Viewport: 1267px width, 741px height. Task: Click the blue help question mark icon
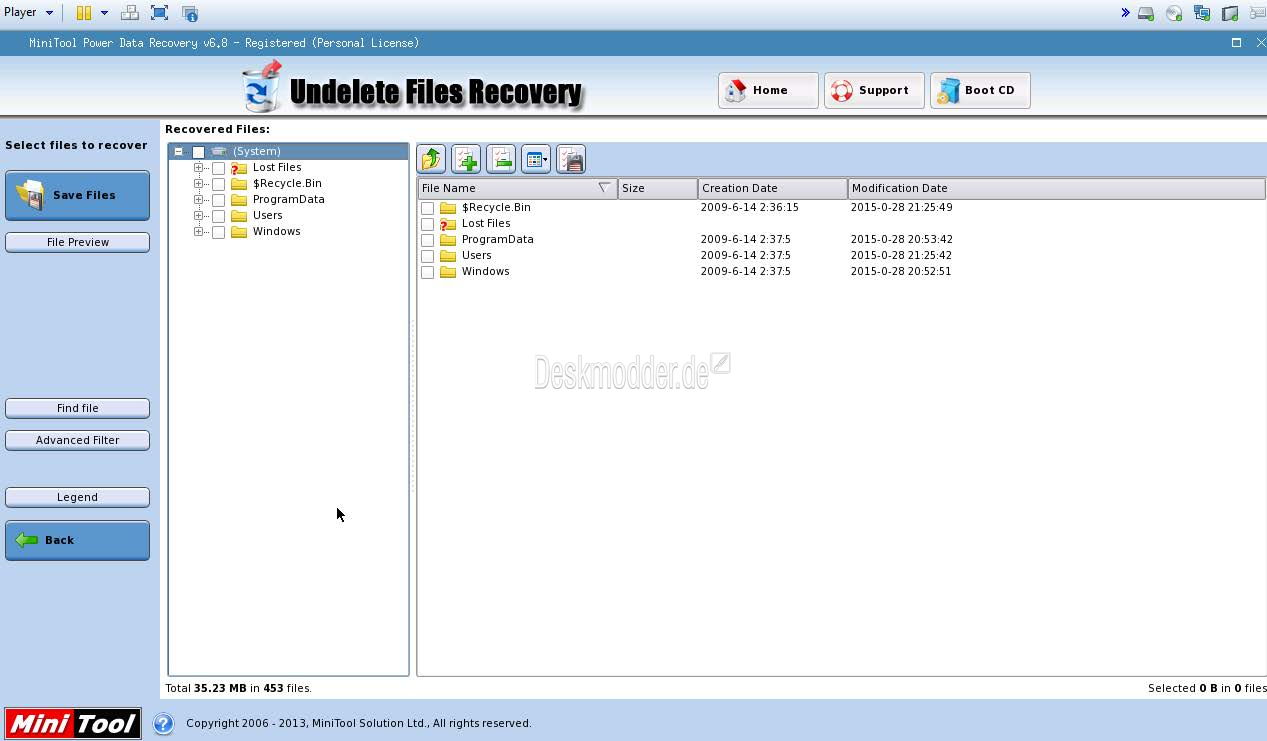pyautogui.click(x=163, y=723)
